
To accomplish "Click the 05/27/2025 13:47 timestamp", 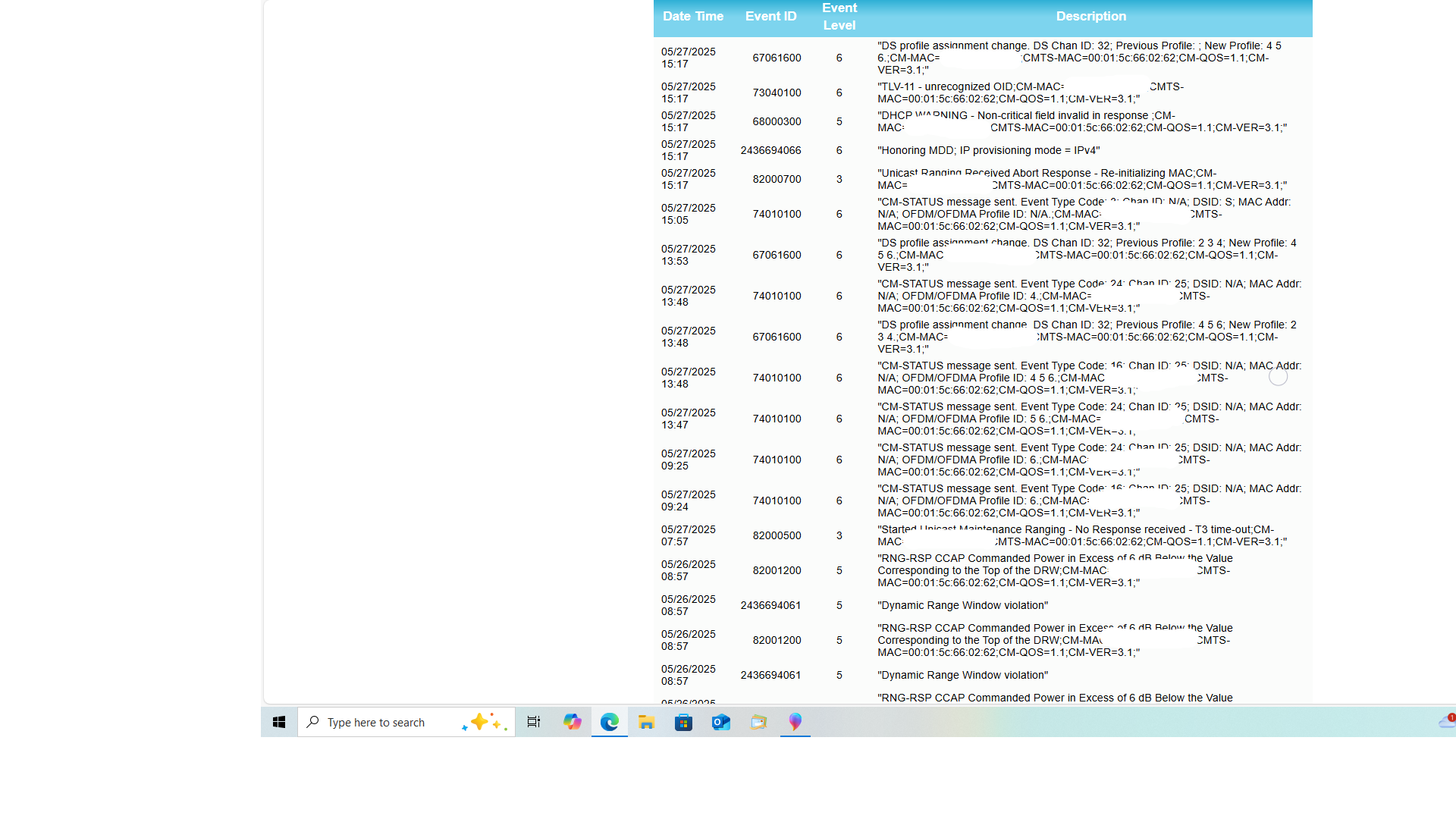I will tap(689, 419).
